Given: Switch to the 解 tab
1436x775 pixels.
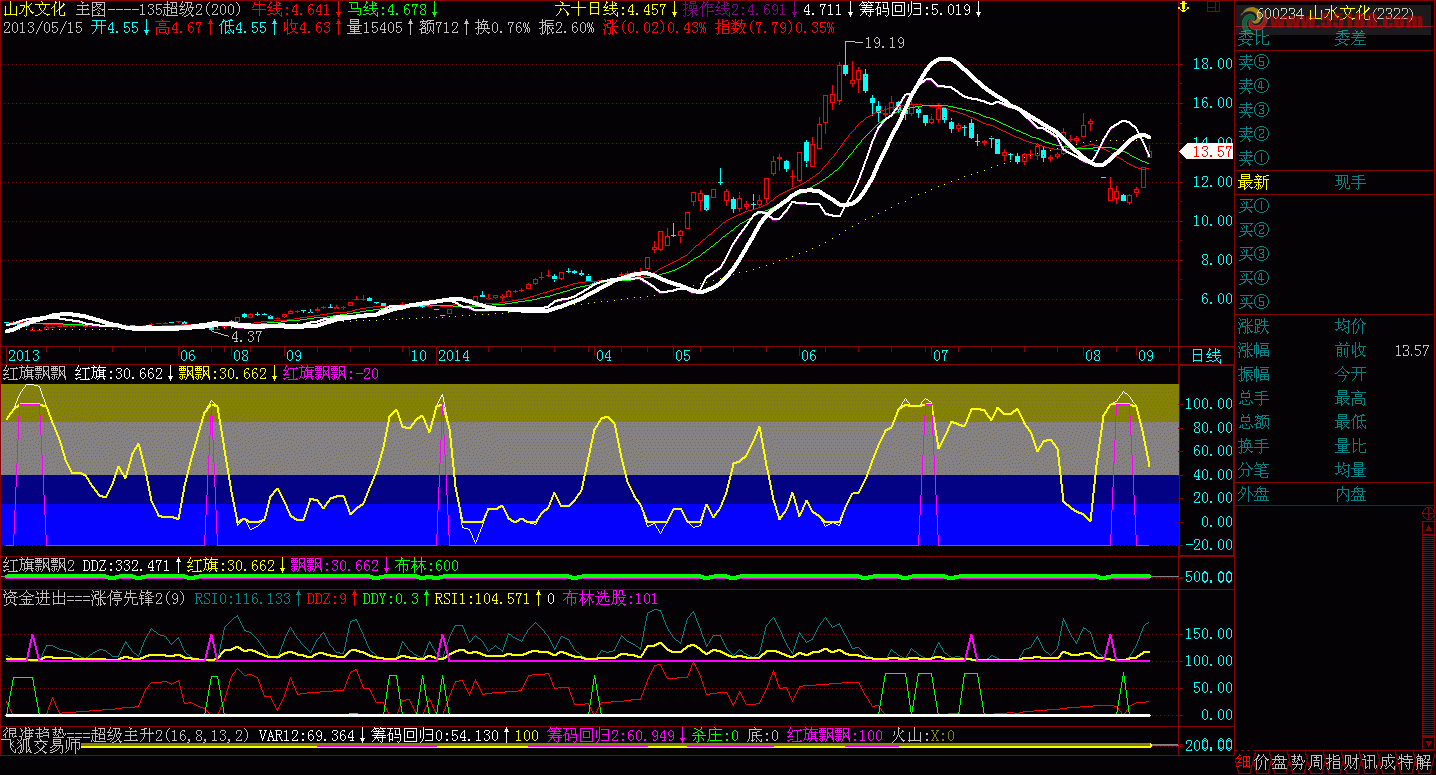Looking at the screenshot, I should (x=1424, y=762).
